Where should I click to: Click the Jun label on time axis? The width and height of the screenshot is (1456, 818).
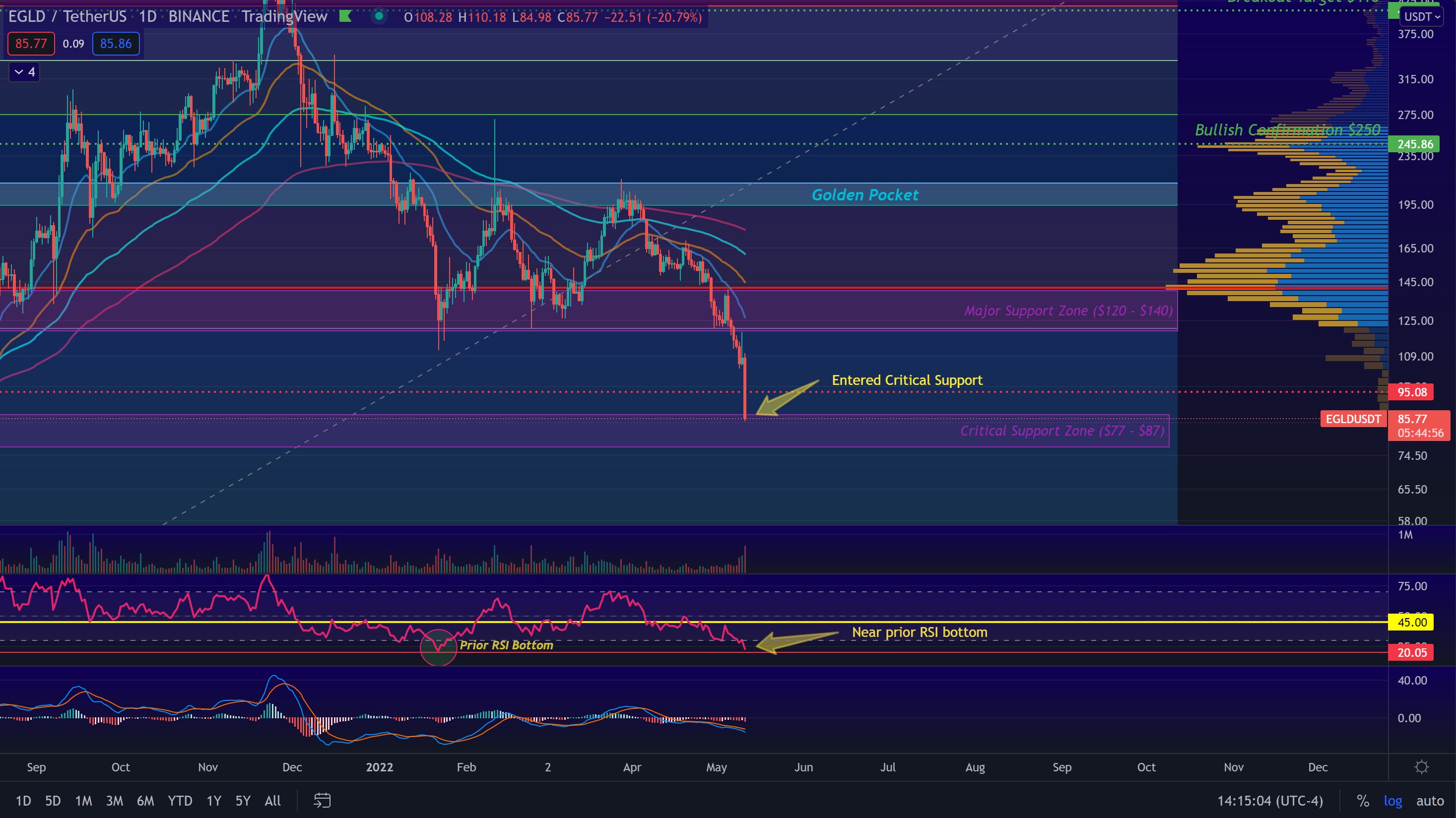(803, 767)
